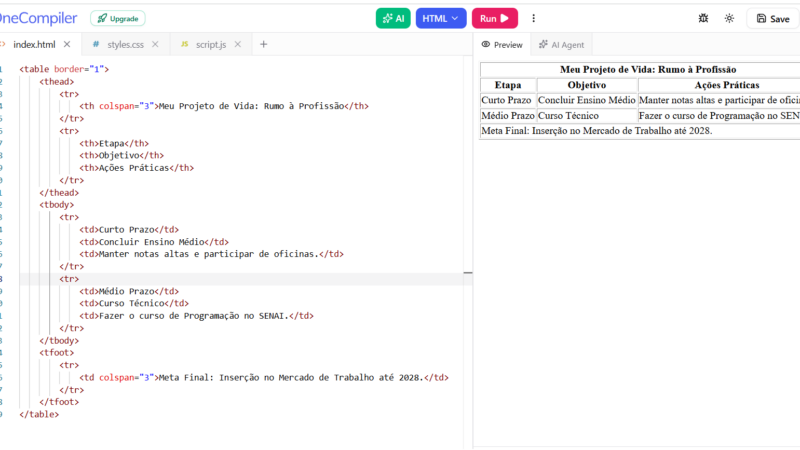This screenshot has height=450, width=800.
Task: Switch to the script.js tab
Action: coord(211,44)
